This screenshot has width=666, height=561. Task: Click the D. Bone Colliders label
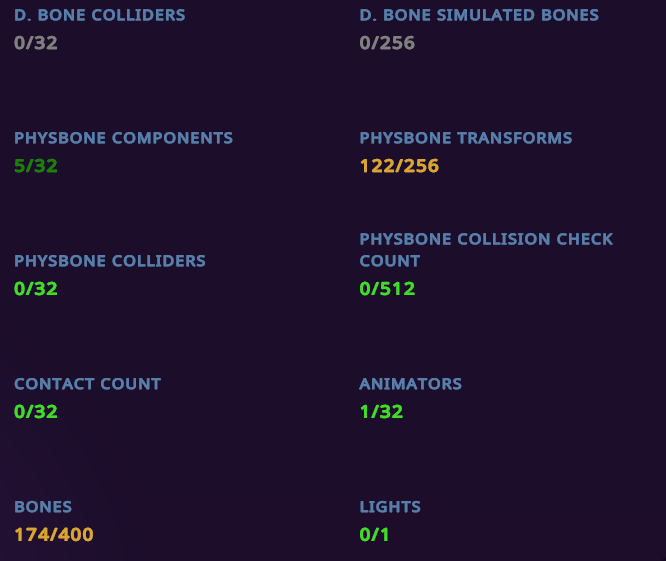(x=99, y=15)
